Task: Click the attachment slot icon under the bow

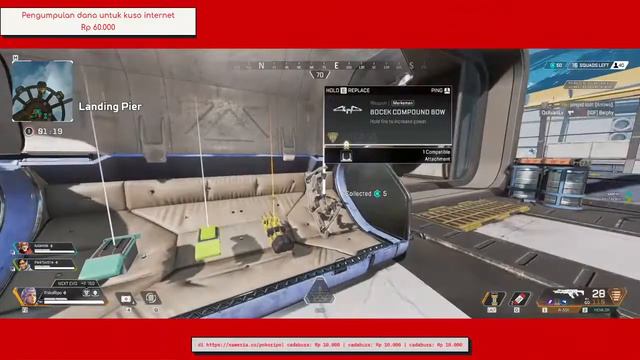Action: (346, 156)
